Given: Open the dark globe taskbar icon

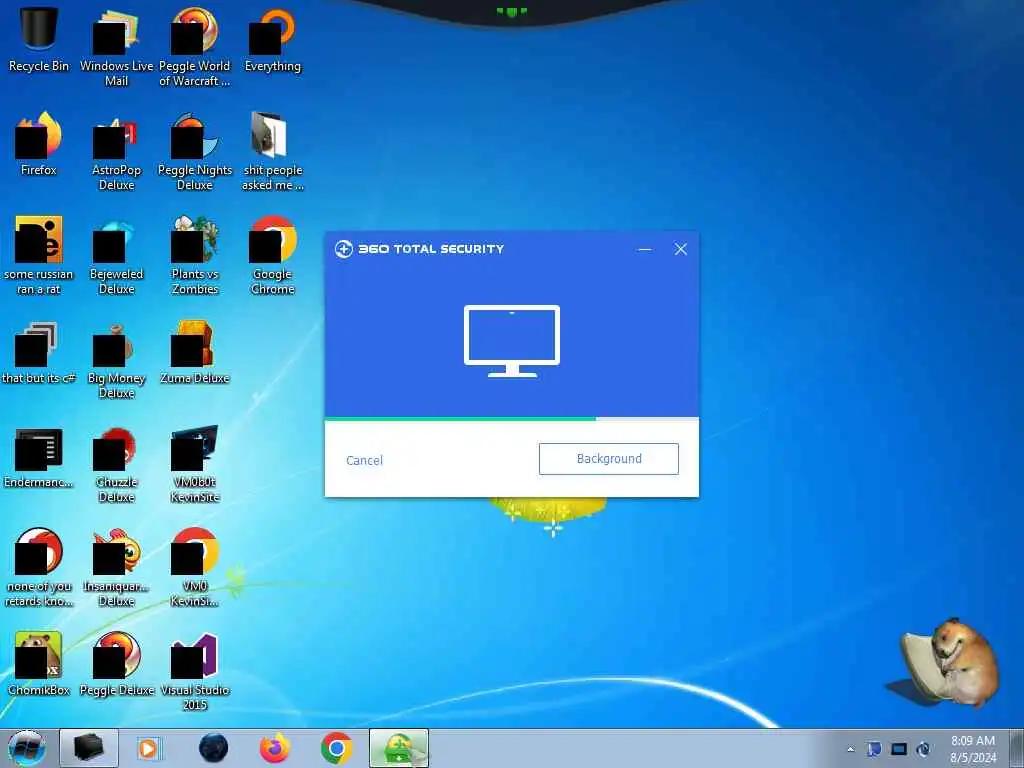Looking at the screenshot, I should tap(214, 748).
